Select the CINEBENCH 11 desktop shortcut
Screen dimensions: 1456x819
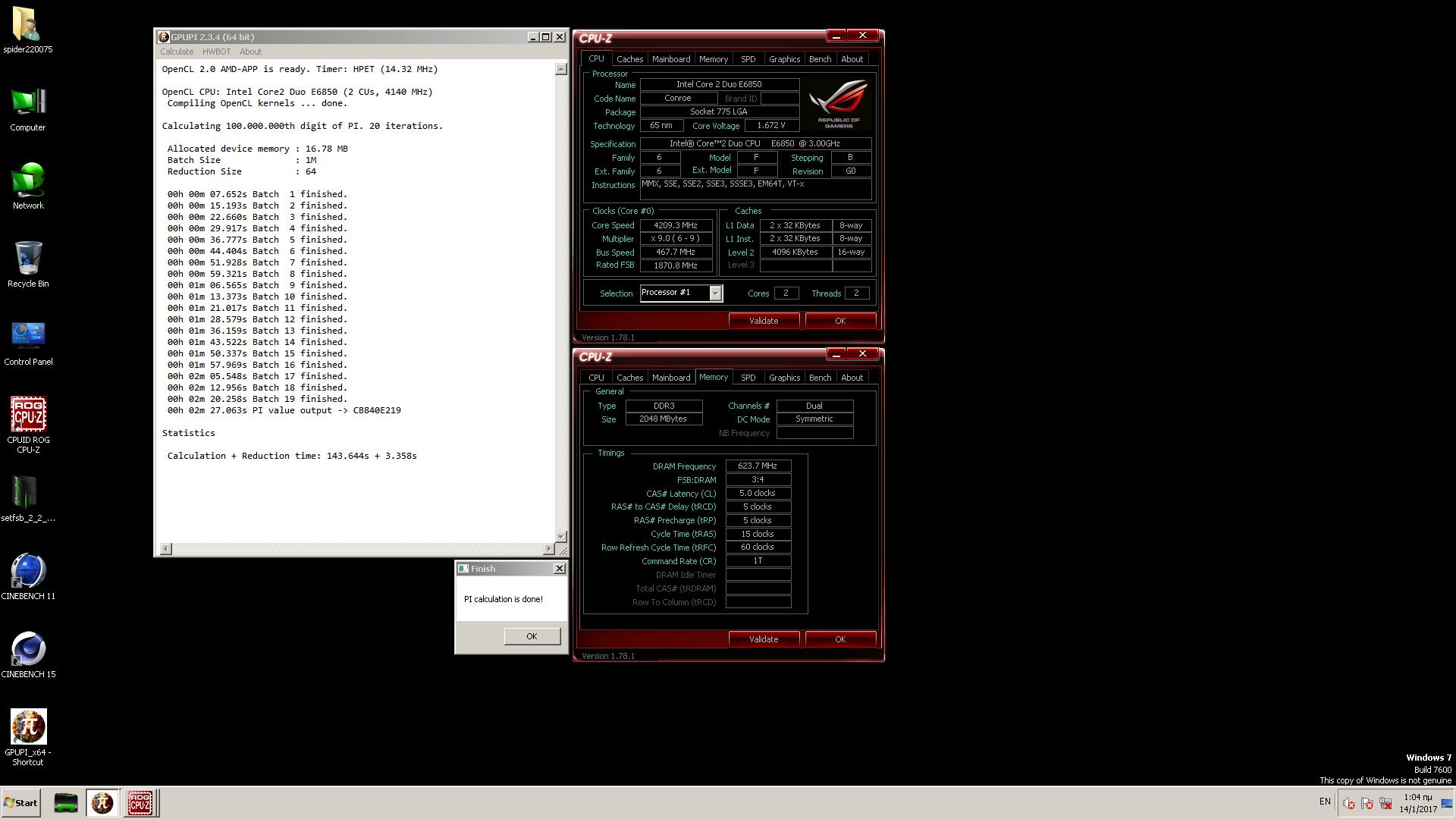point(27,577)
